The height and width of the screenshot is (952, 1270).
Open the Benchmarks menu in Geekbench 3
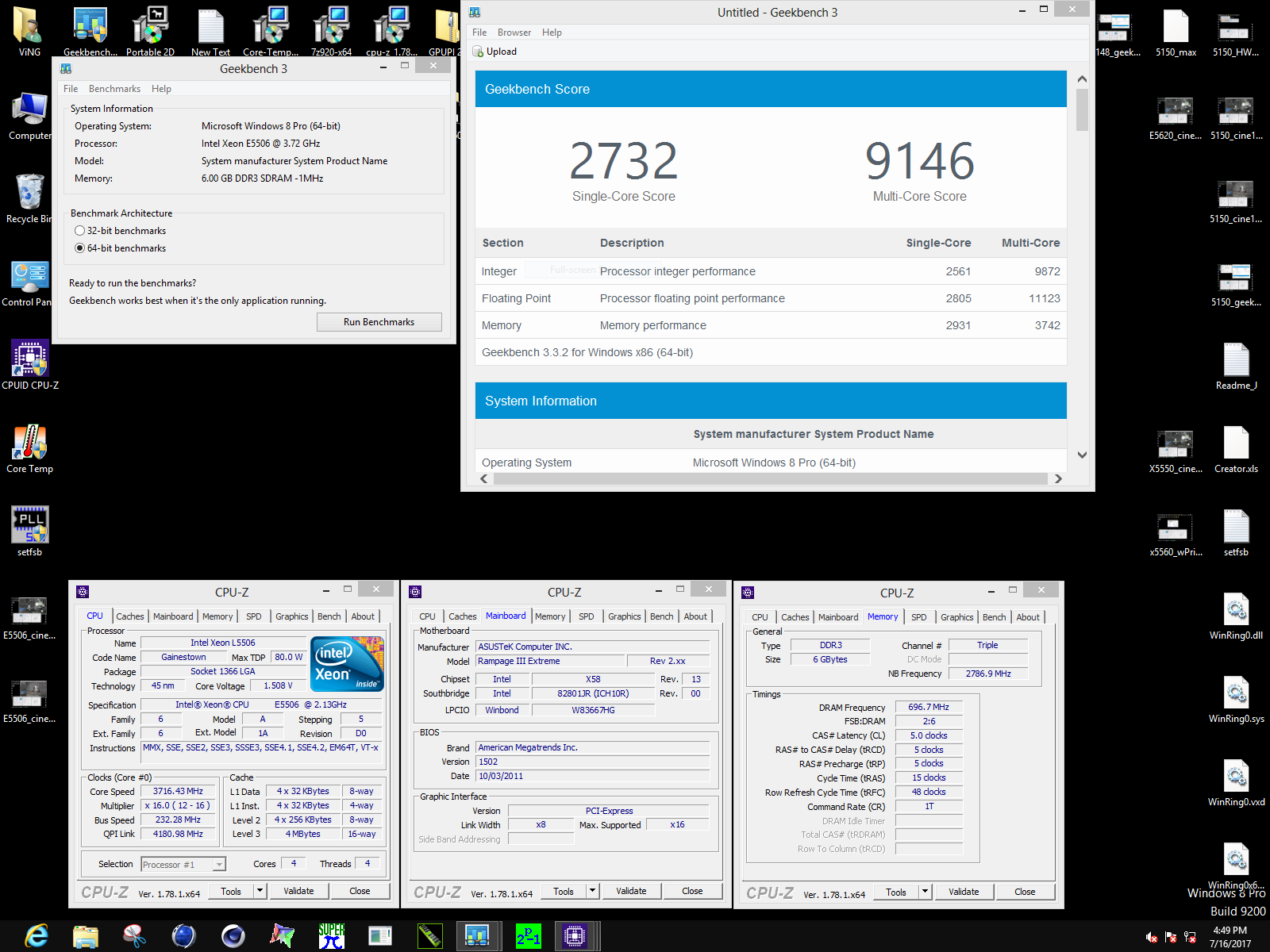(114, 89)
